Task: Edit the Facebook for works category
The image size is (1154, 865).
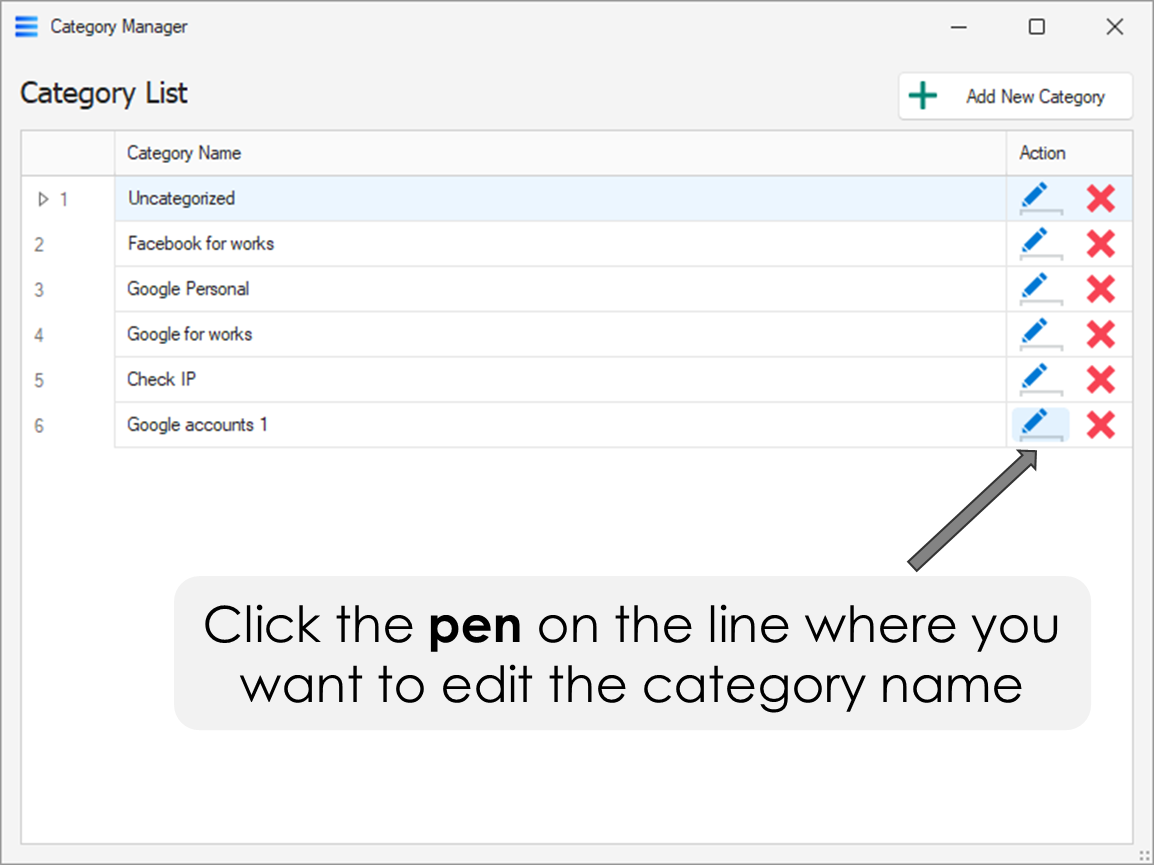Action: point(1039,244)
